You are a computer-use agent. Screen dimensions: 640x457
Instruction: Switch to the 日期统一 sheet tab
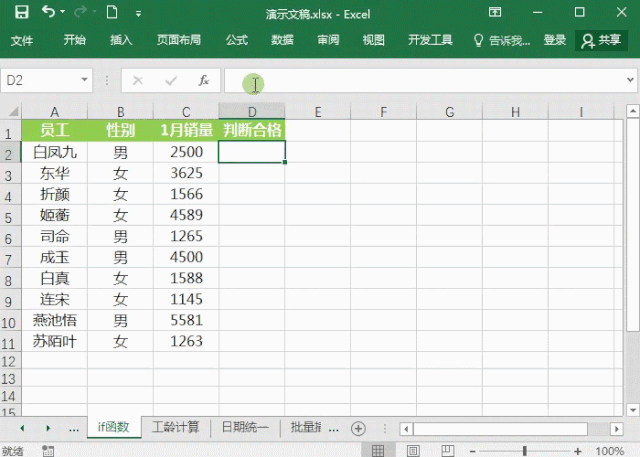click(245, 427)
